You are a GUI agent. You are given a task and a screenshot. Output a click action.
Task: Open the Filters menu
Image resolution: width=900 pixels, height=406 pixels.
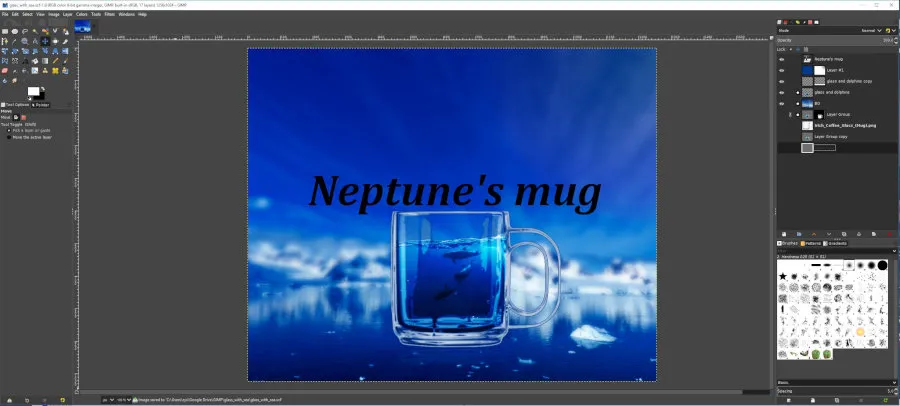pos(110,14)
